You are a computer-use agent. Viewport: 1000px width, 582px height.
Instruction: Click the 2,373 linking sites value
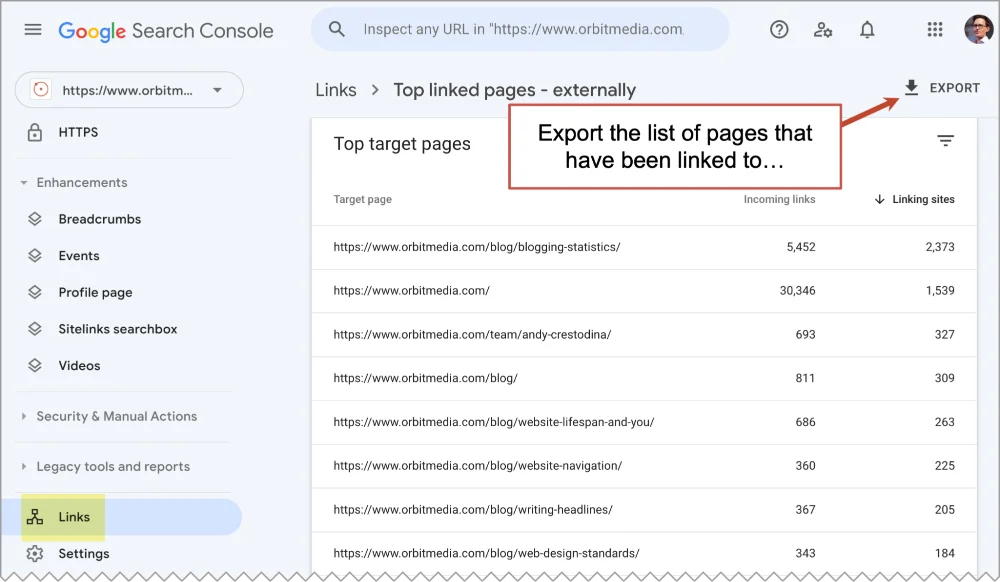pyautogui.click(x=940, y=247)
